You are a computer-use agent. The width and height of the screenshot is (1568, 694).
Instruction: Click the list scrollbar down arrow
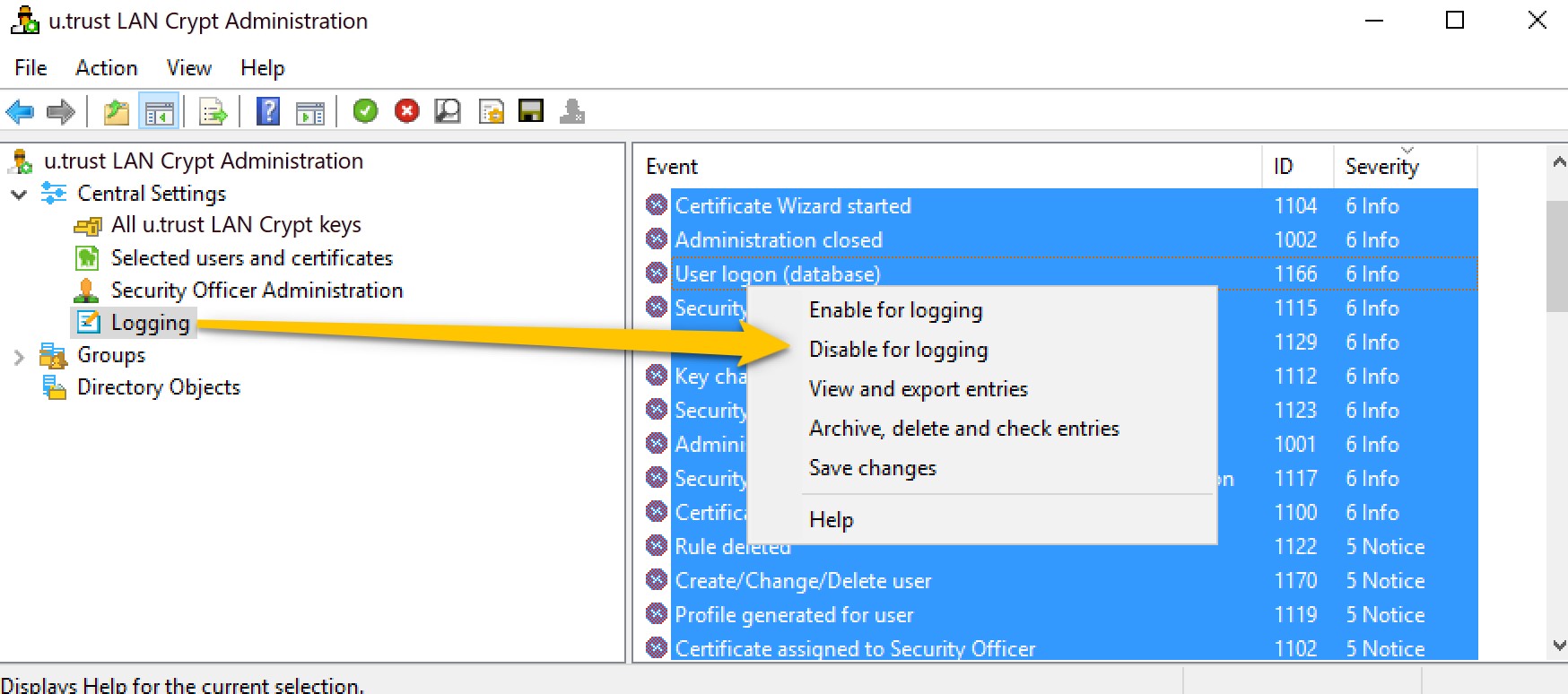coord(1559,646)
